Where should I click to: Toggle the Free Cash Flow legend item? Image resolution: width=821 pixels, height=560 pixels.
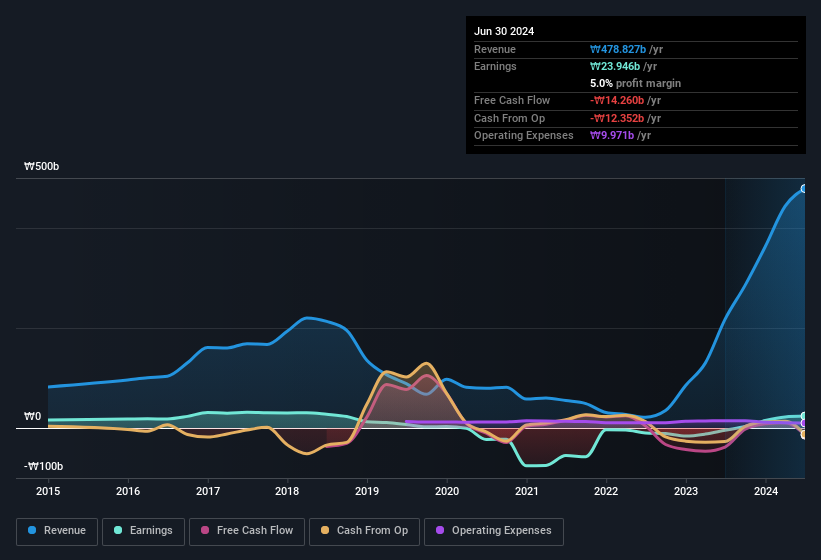coord(246,531)
